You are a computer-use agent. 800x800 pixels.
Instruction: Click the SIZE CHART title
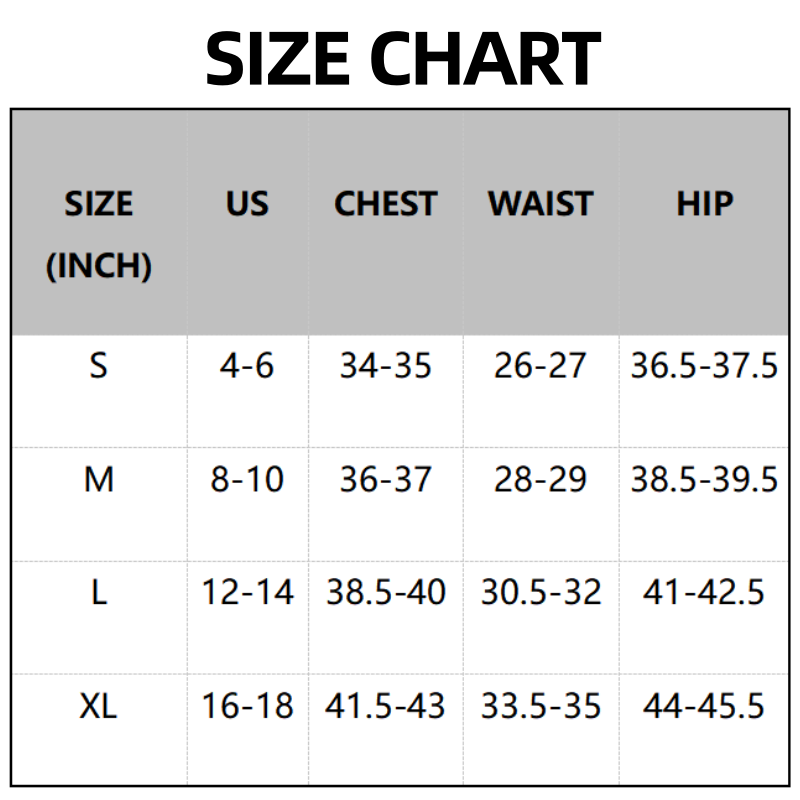pyautogui.click(x=402, y=58)
